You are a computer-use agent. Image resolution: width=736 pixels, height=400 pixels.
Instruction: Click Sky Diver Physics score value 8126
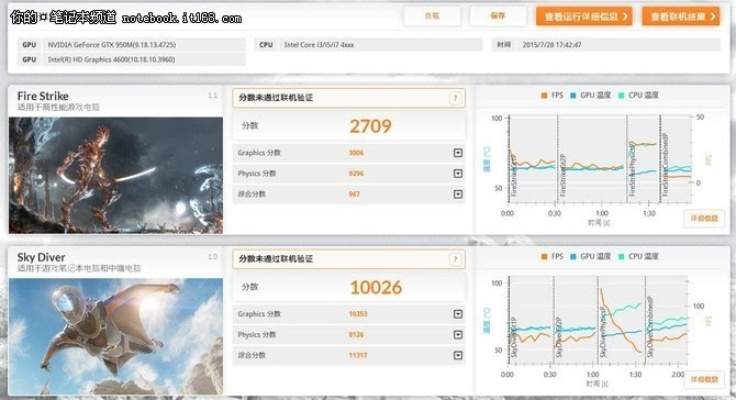click(356, 335)
